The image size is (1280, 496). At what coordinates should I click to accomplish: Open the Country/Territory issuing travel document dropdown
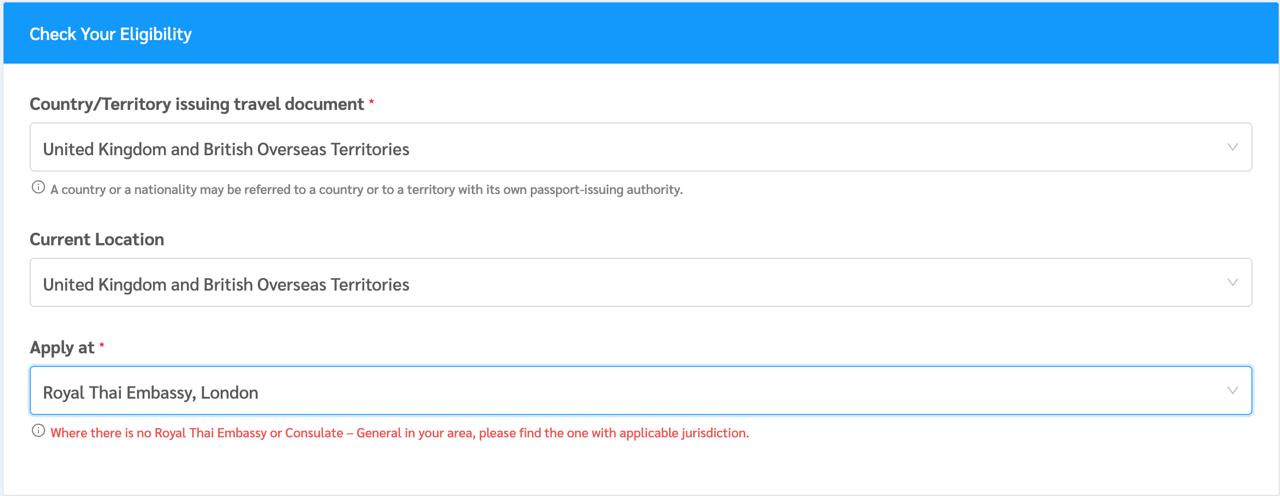640,148
